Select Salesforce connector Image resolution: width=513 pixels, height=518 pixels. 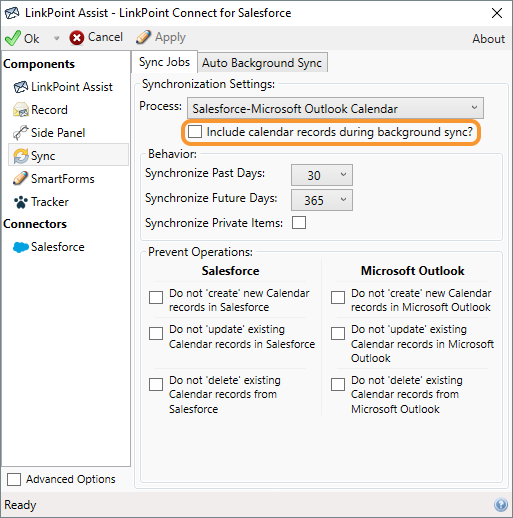[x=58, y=247]
